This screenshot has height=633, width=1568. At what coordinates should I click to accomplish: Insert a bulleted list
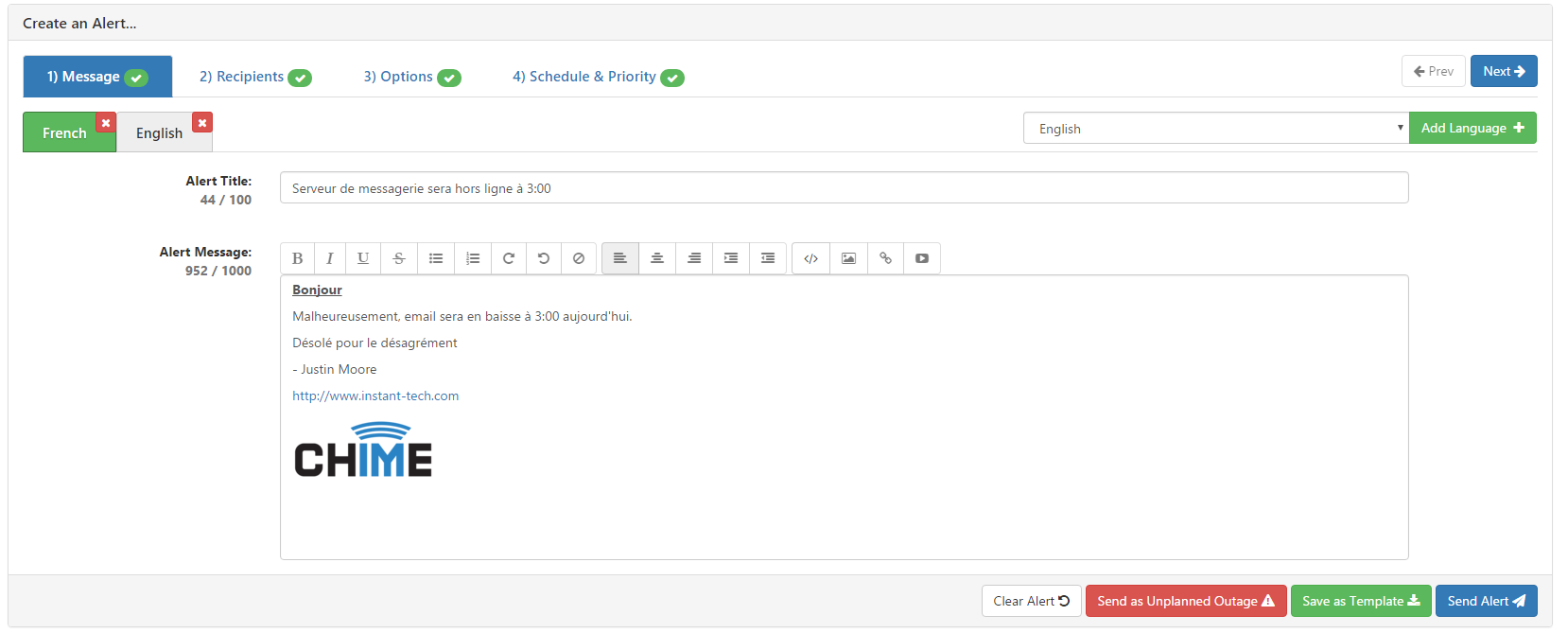click(436, 258)
